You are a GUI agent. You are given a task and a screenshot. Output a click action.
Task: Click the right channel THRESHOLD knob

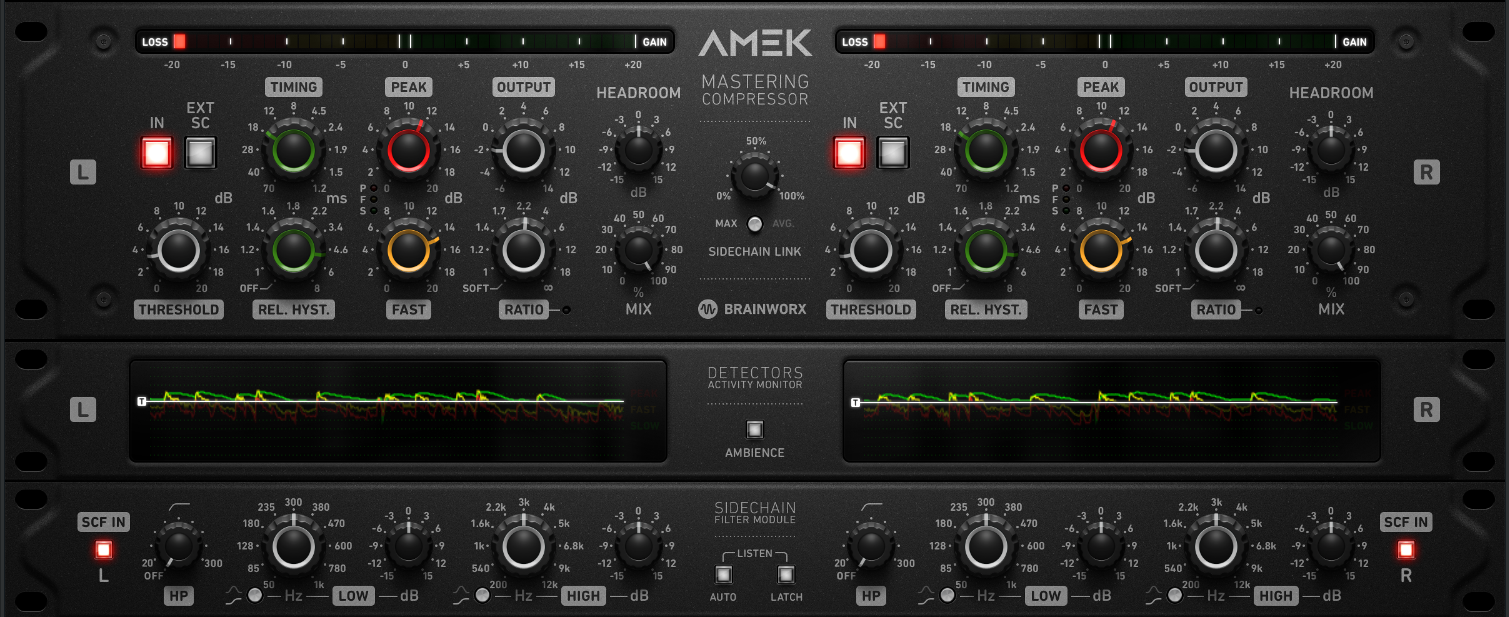tap(870, 250)
